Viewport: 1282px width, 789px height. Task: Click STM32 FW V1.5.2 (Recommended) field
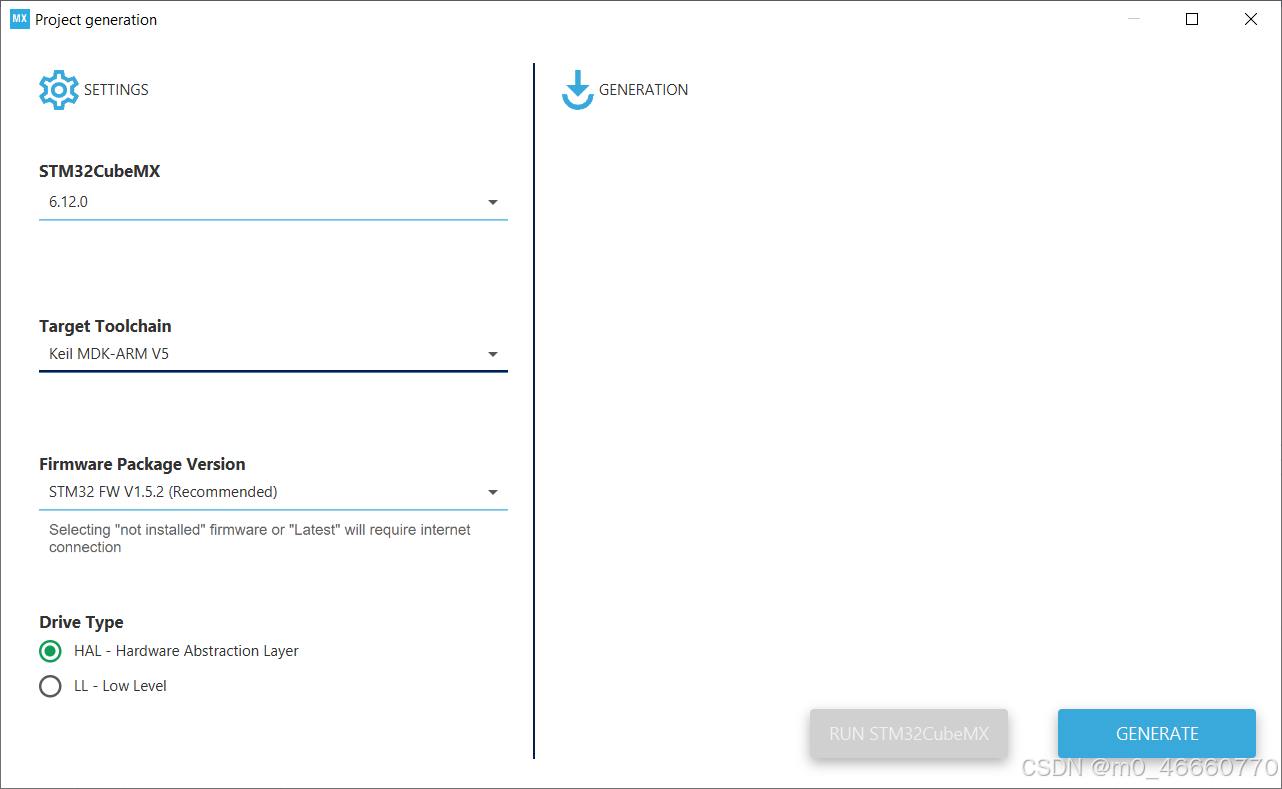click(273, 492)
